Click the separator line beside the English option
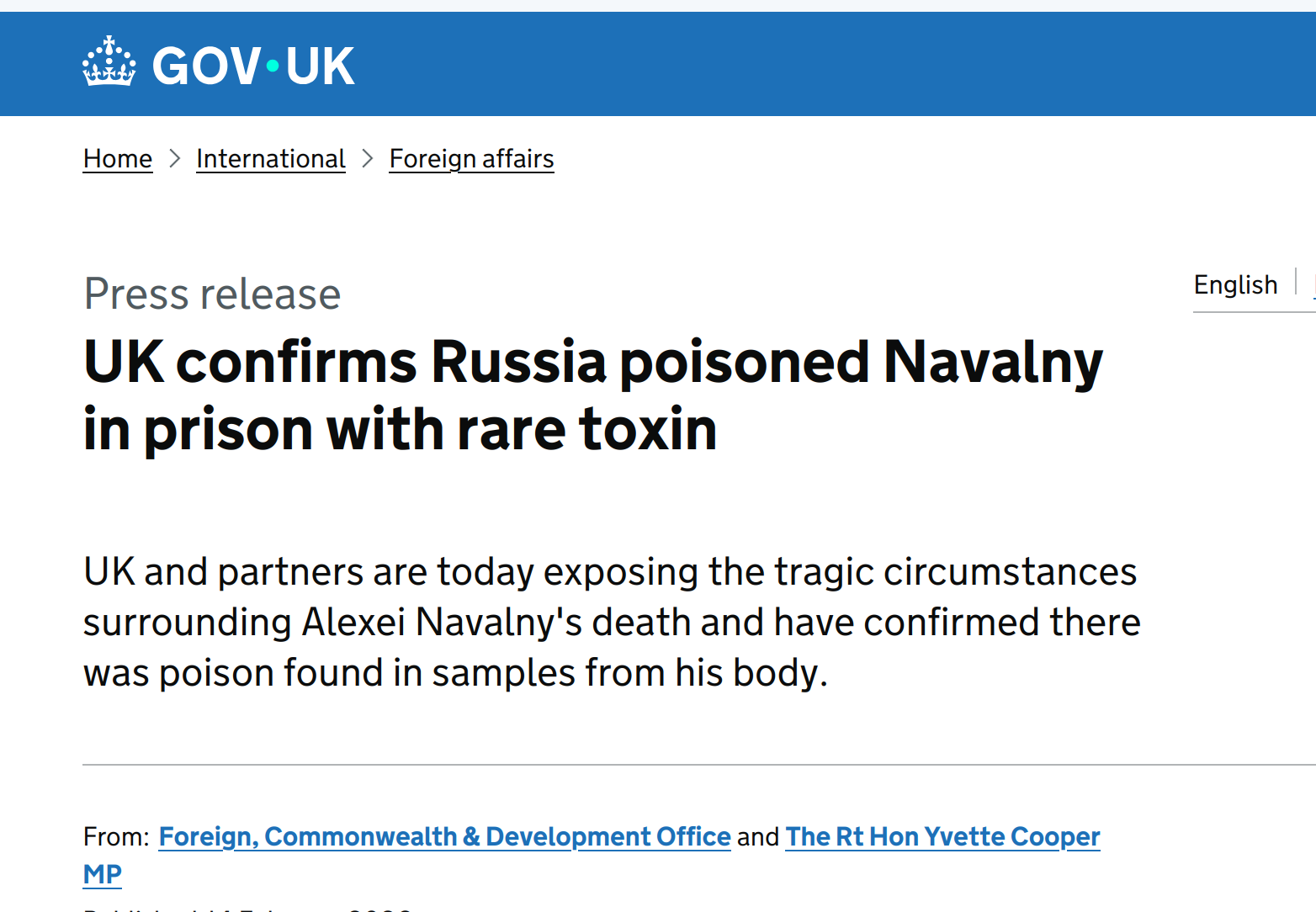1316x912 pixels. [x=1296, y=282]
